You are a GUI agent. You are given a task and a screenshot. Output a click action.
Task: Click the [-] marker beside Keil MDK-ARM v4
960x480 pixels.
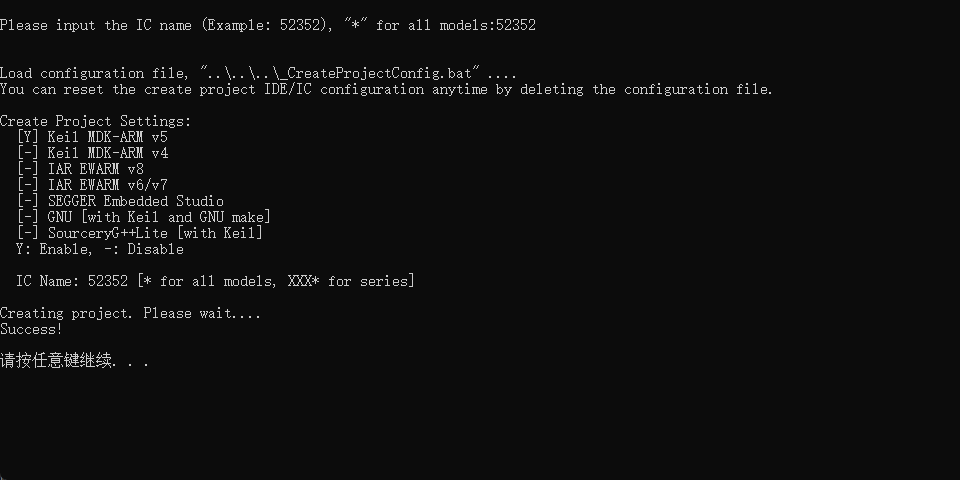(27, 153)
